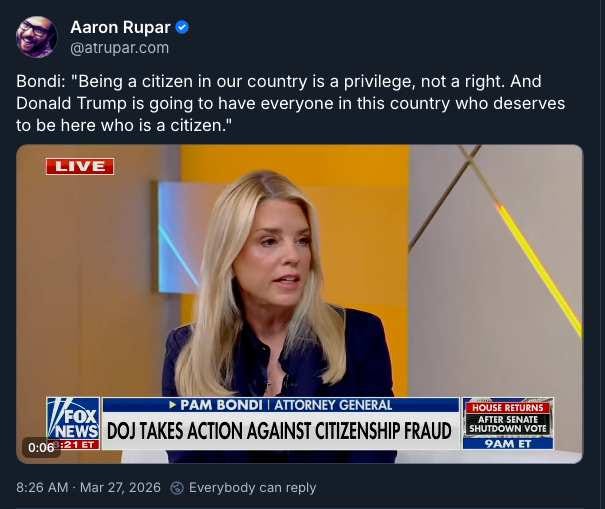Click the red LIVE badge in video

click(80, 167)
